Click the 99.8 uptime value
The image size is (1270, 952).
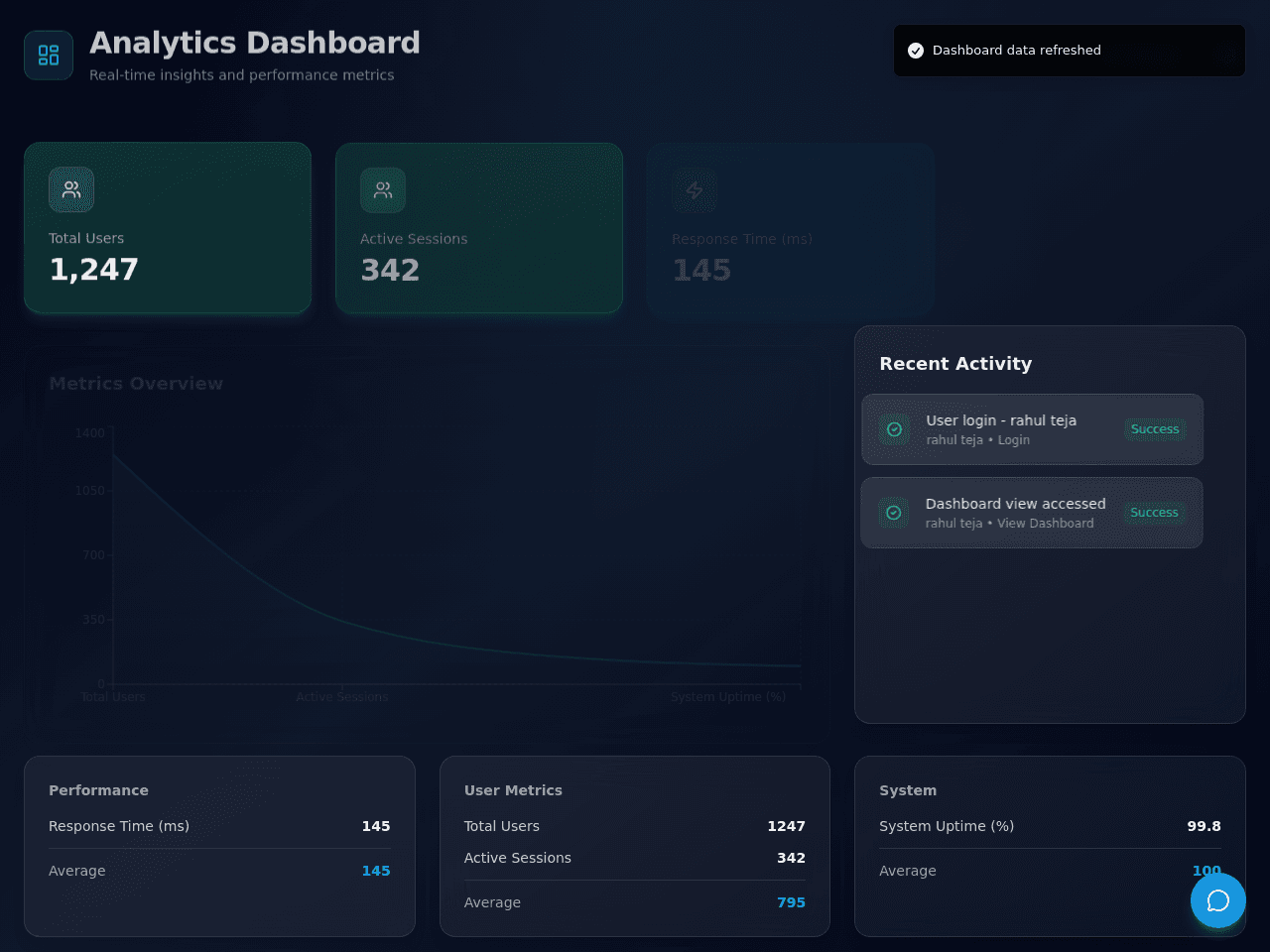(1205, 826)
